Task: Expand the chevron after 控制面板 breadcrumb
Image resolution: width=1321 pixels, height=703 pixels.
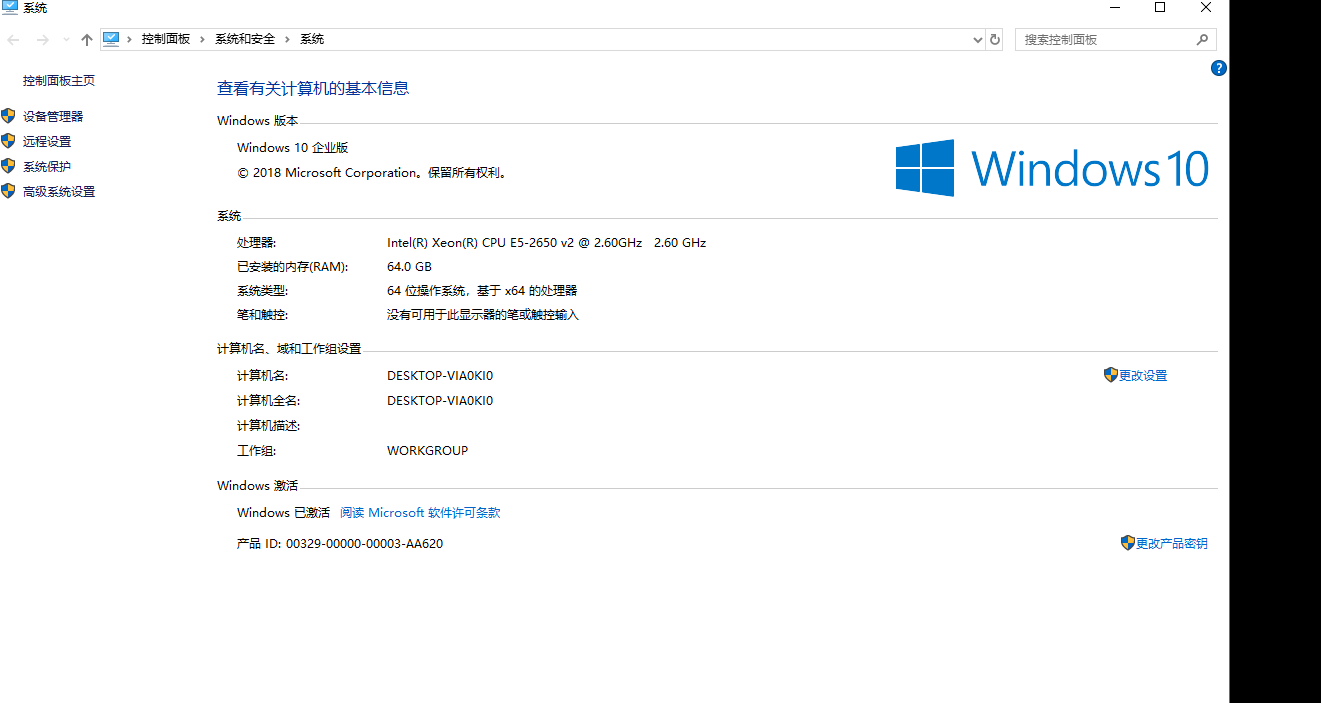Action: coord(203,39)
